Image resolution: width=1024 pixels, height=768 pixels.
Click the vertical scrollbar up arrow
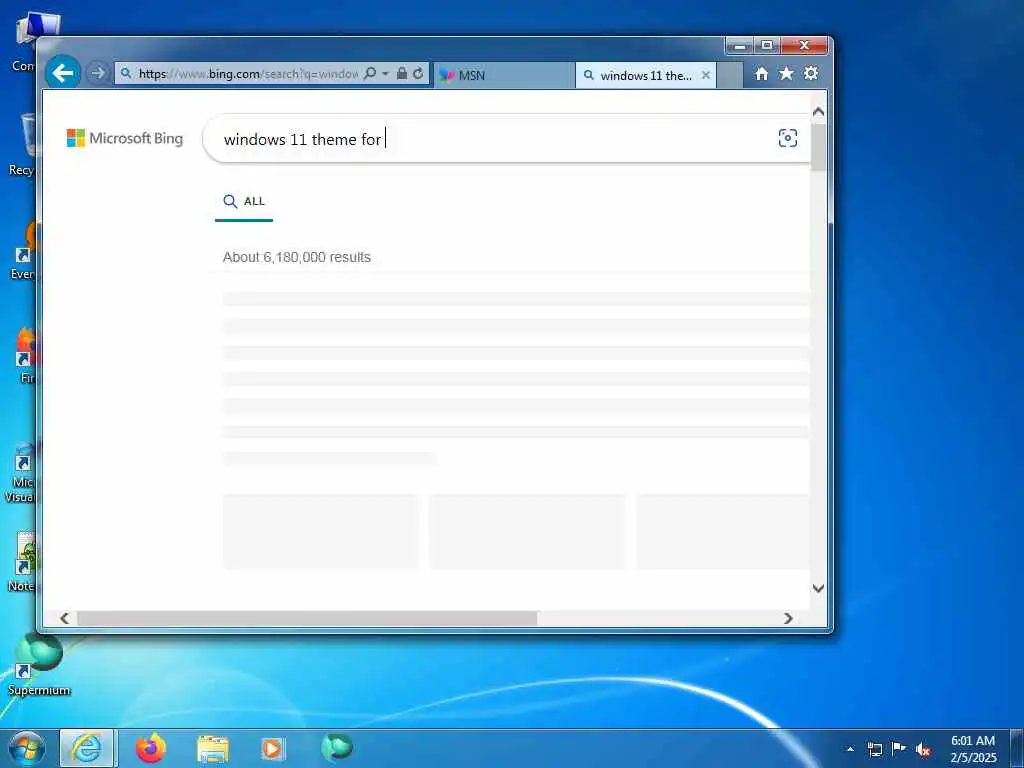coord(818,112)
